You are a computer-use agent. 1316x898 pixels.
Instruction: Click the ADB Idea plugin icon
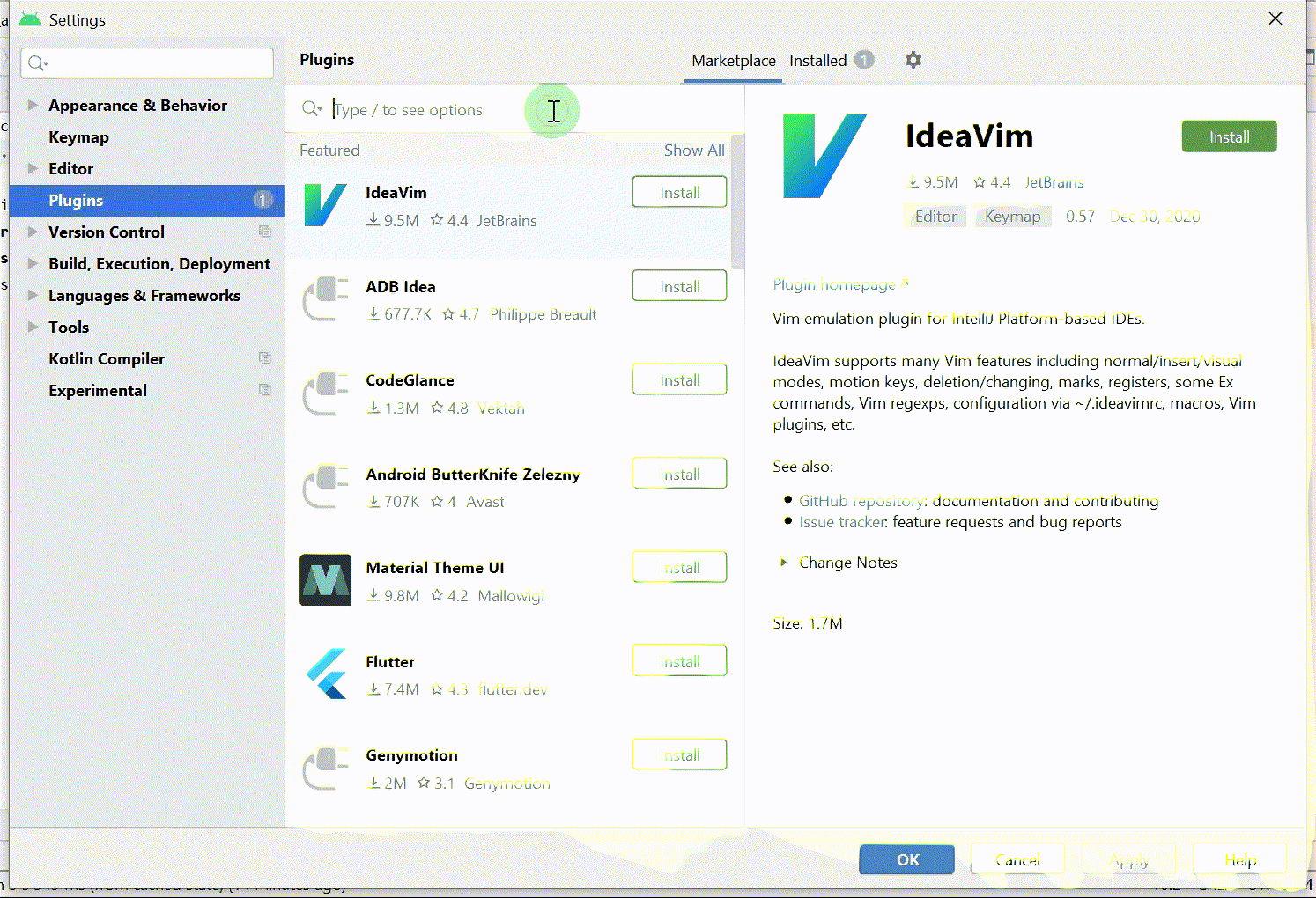tap(326, 299)
